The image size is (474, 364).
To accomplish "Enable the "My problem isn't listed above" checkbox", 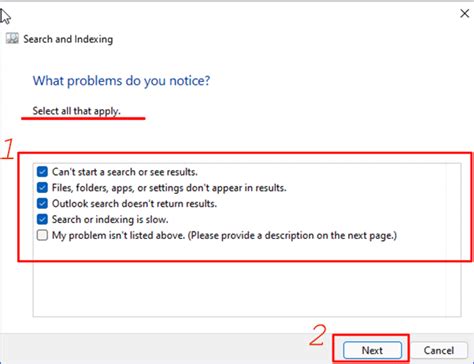I will pyautogui.click(x=42, y=235).
